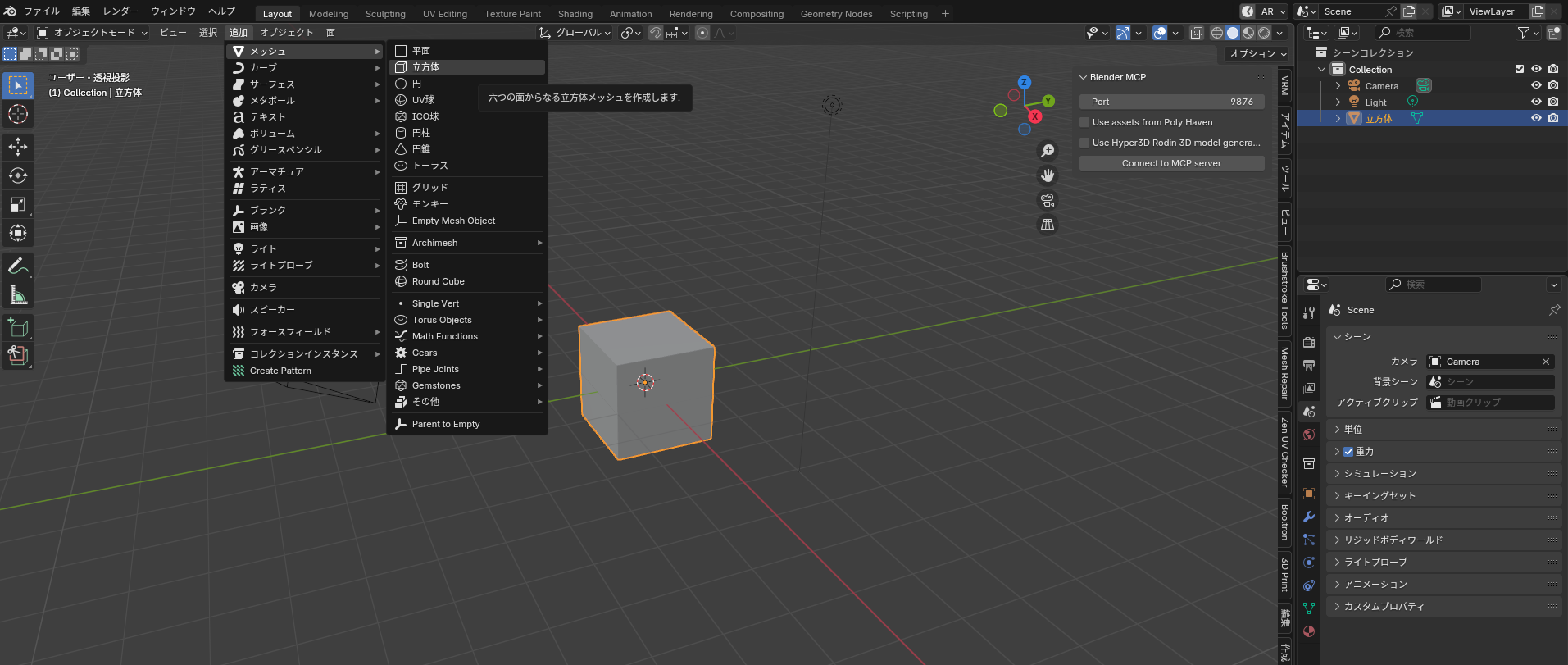Screen dimensions: 1568x665
Task: Hide Camera in viewport via eye icon
Action: tap(1536, 85)
